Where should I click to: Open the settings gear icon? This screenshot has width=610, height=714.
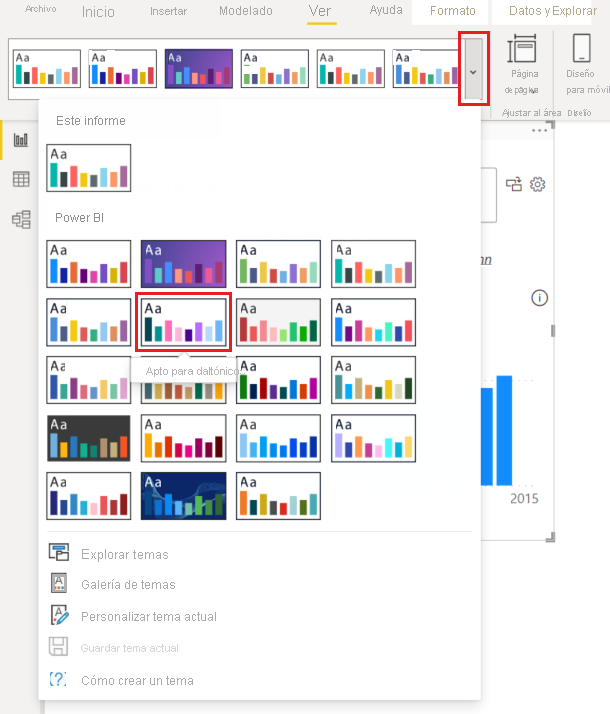(x=538, y=184)
